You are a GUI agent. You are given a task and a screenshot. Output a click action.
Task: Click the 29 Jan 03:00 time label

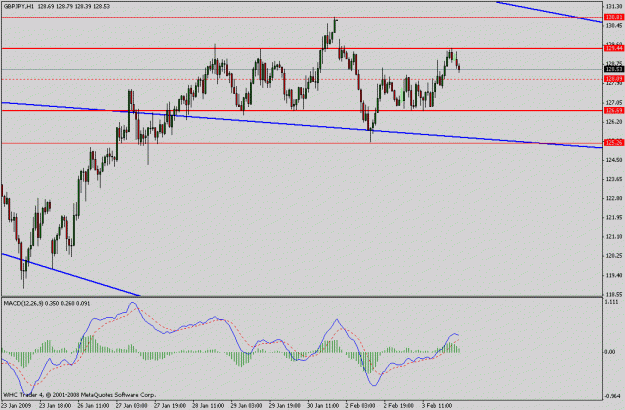click(x=246, y=406)
